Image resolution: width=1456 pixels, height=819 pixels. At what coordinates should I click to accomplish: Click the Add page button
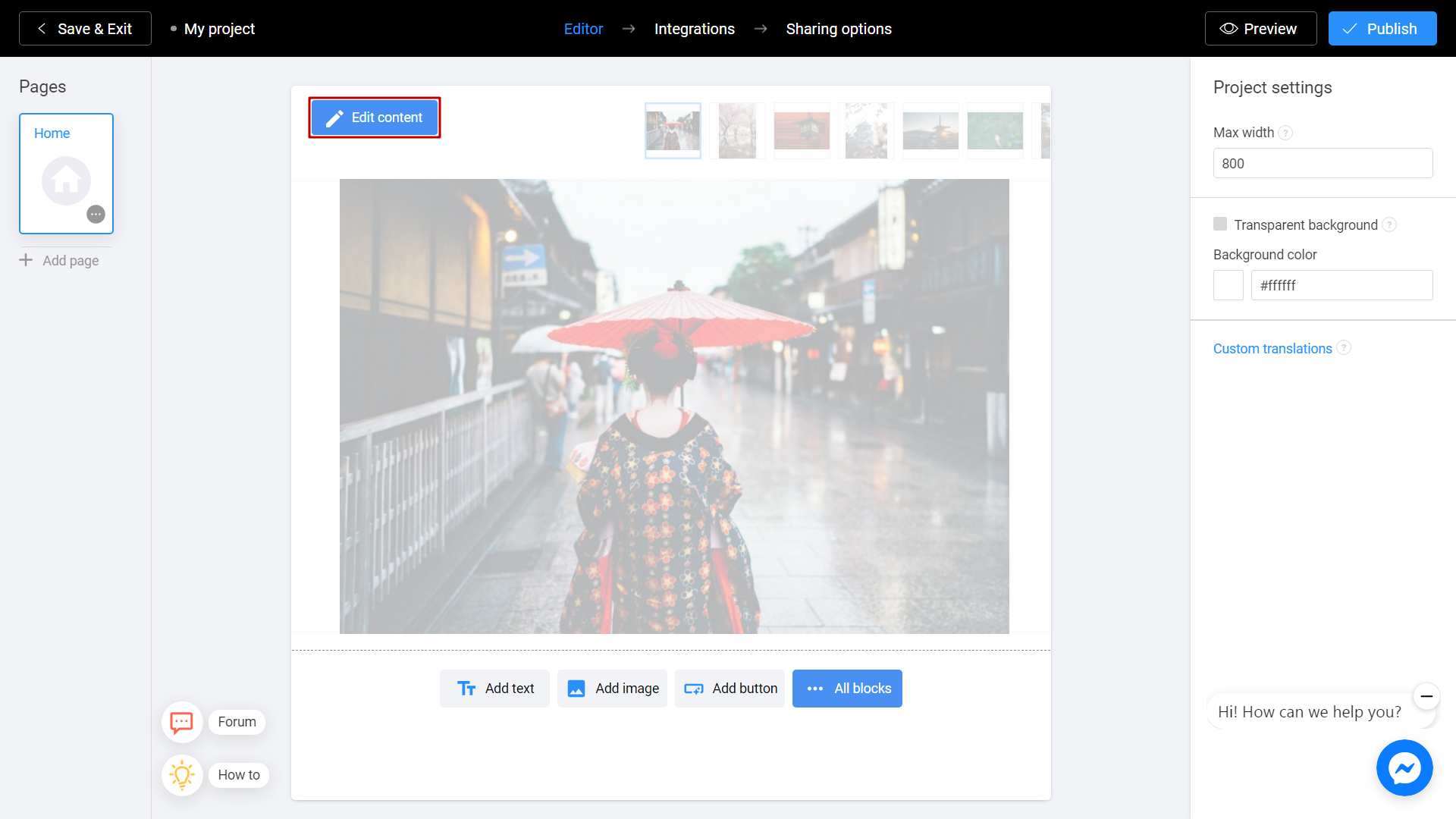click(60, 260)
